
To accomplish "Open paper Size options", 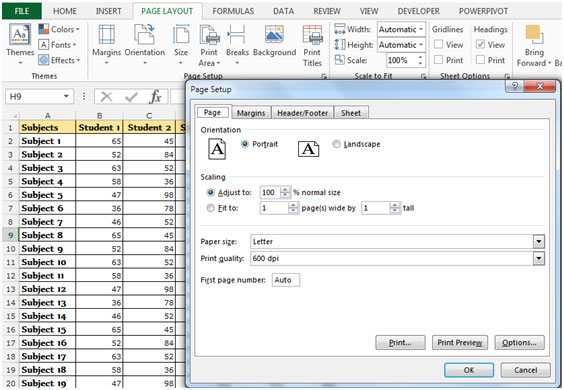I will click(181, 45).
